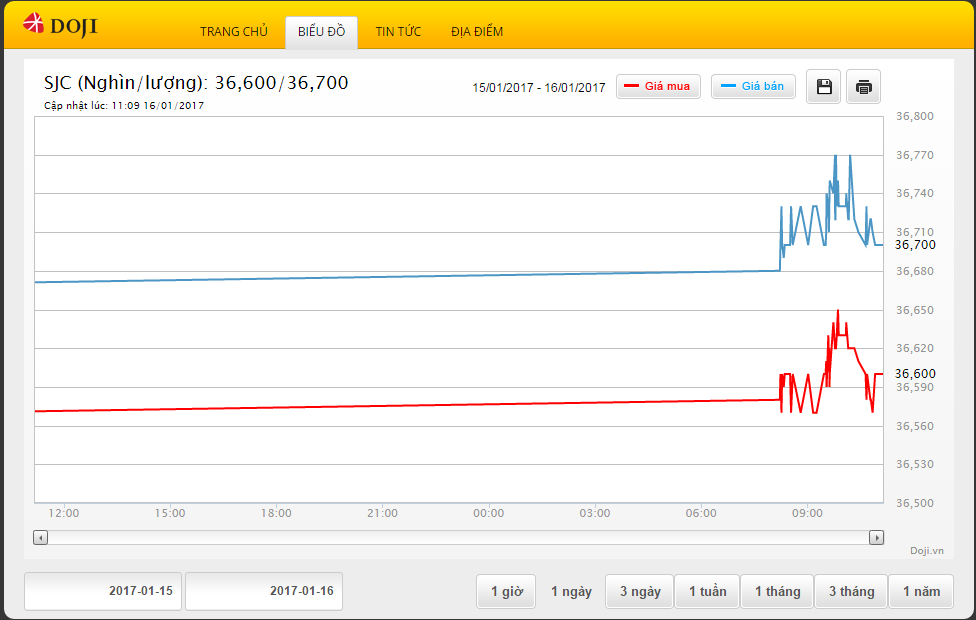976x620 pixels.
Task: Click the Doji.vn credit link
Action: tap(926, 550)
